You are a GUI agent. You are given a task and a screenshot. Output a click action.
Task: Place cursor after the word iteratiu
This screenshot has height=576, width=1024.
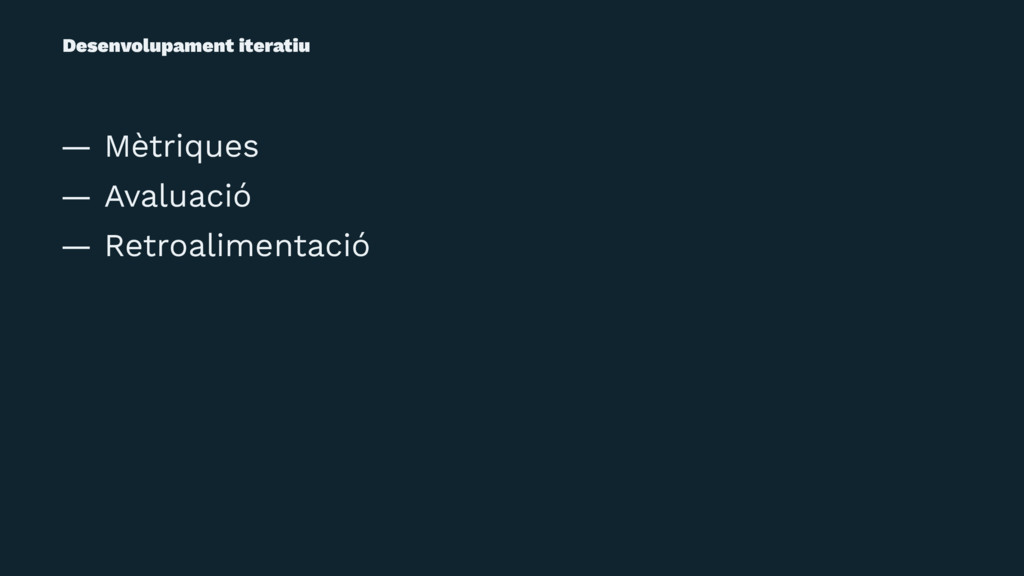311,46
